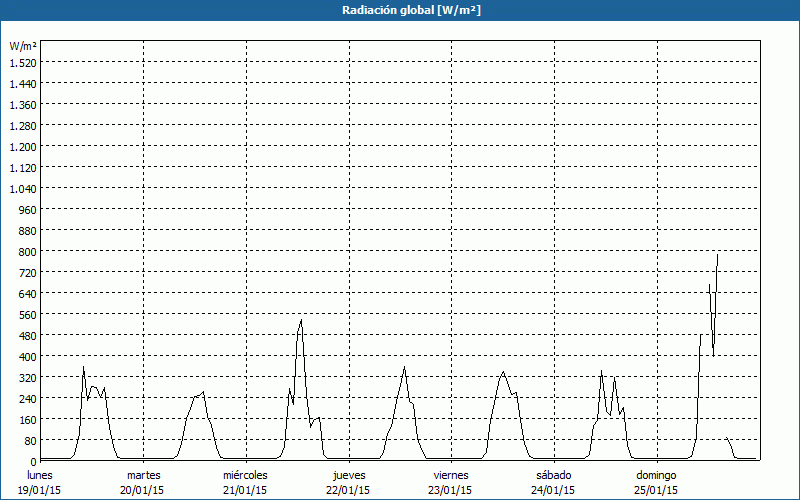Click the 480 axis value
Screen dimensions: 800x500
tap(28, 335)
